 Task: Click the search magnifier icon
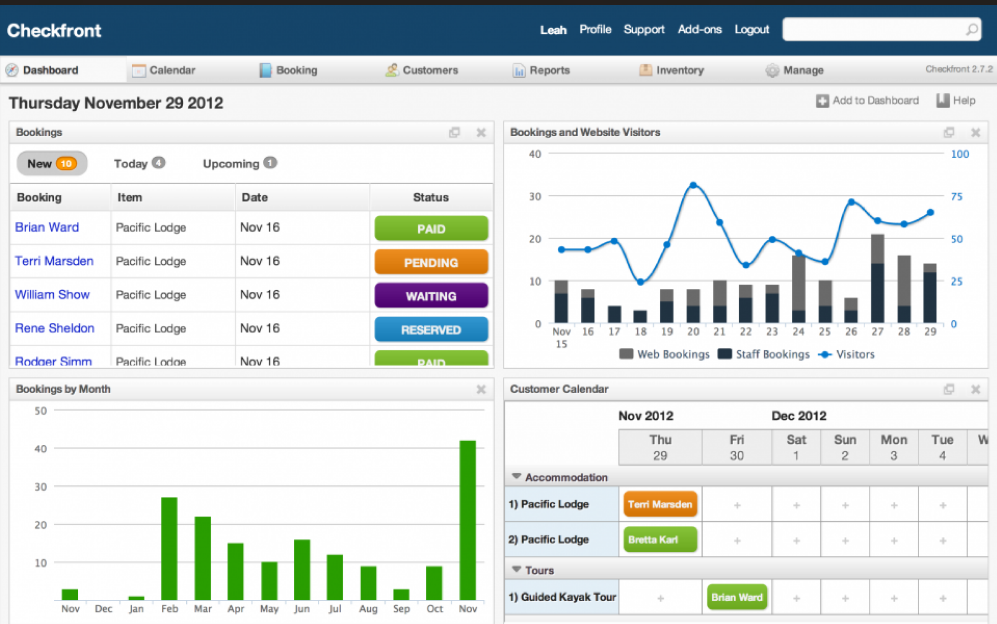tap(972, 29)
